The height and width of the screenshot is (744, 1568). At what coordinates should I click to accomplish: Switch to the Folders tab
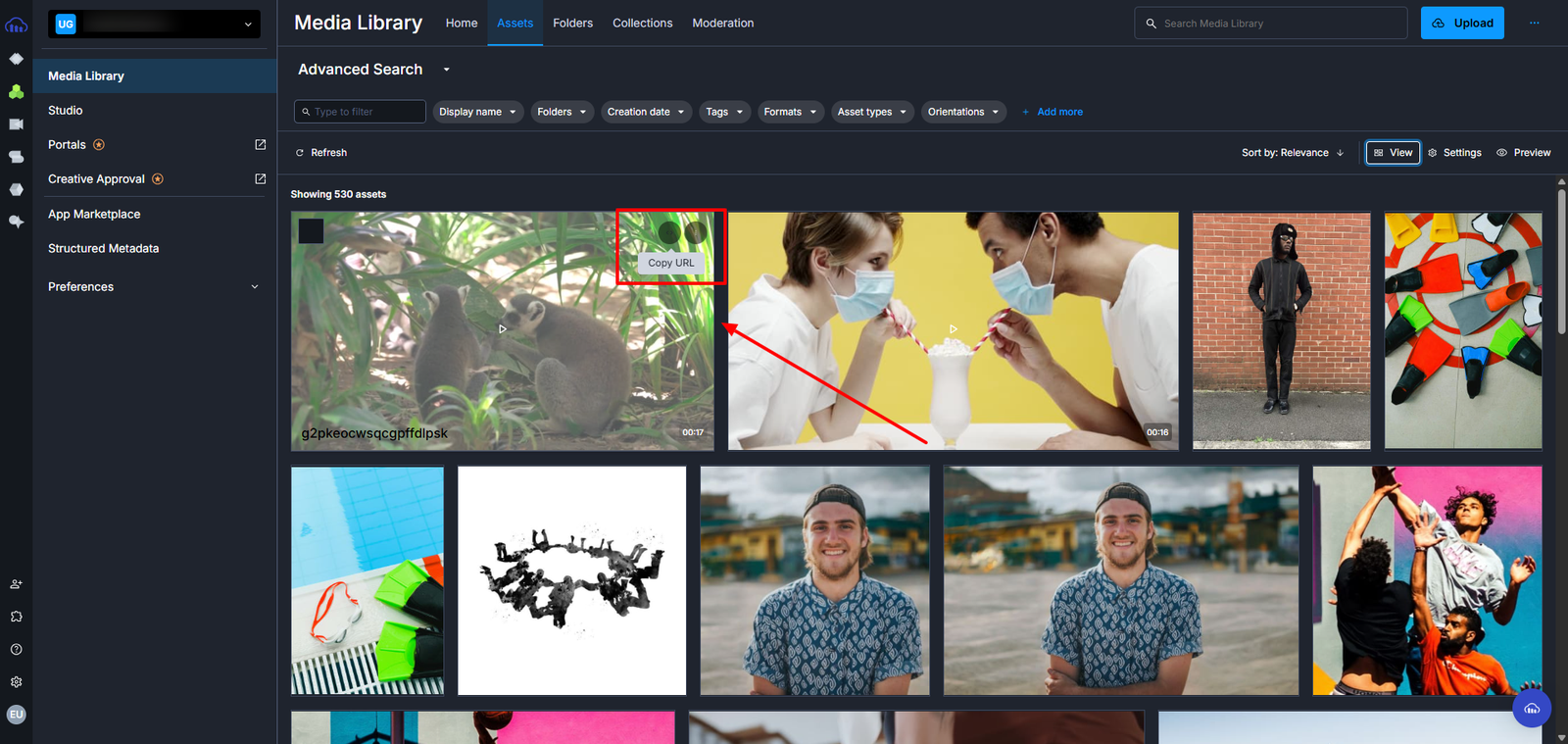(572, 24)
